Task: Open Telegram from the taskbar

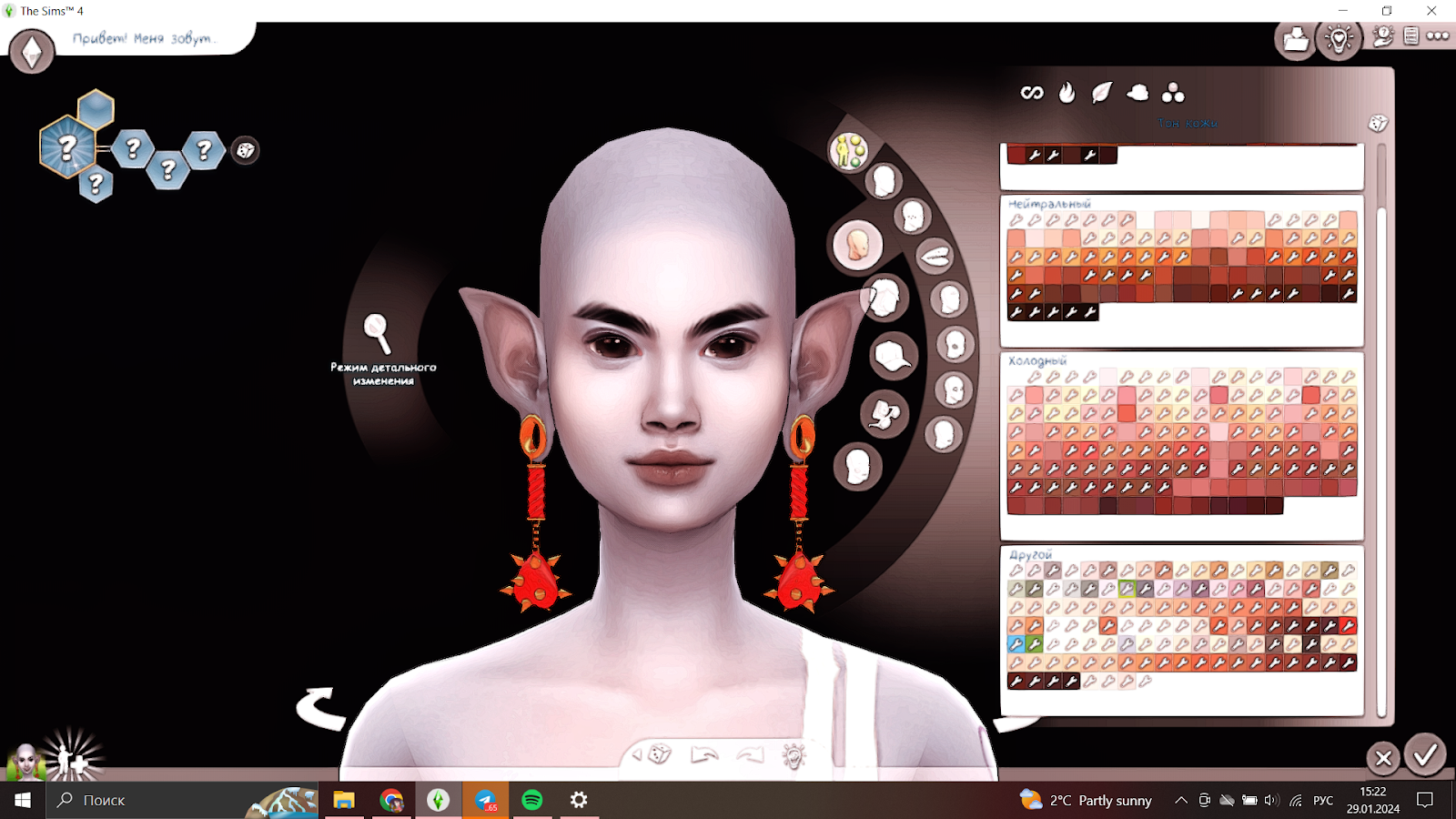Action: click(485, 800)
